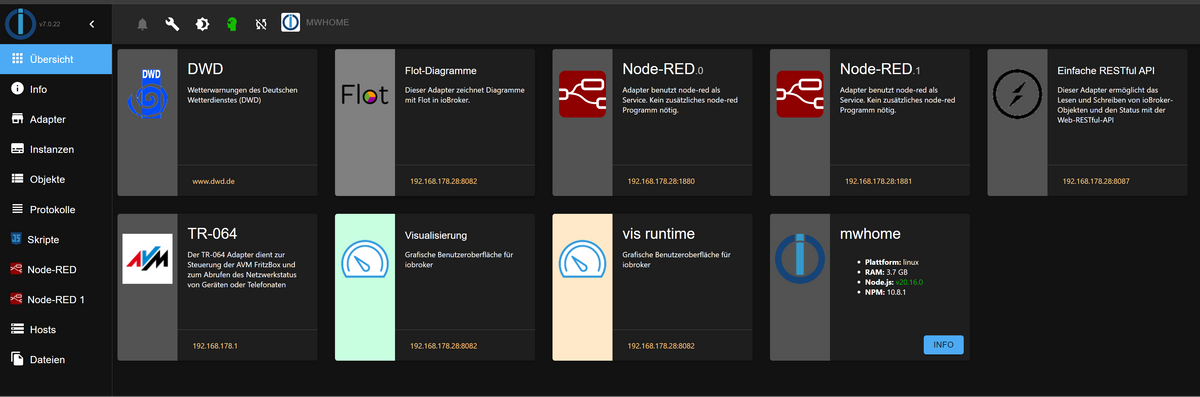Open the Adapter page
The image size is (1200, 397).
(56, 119)
